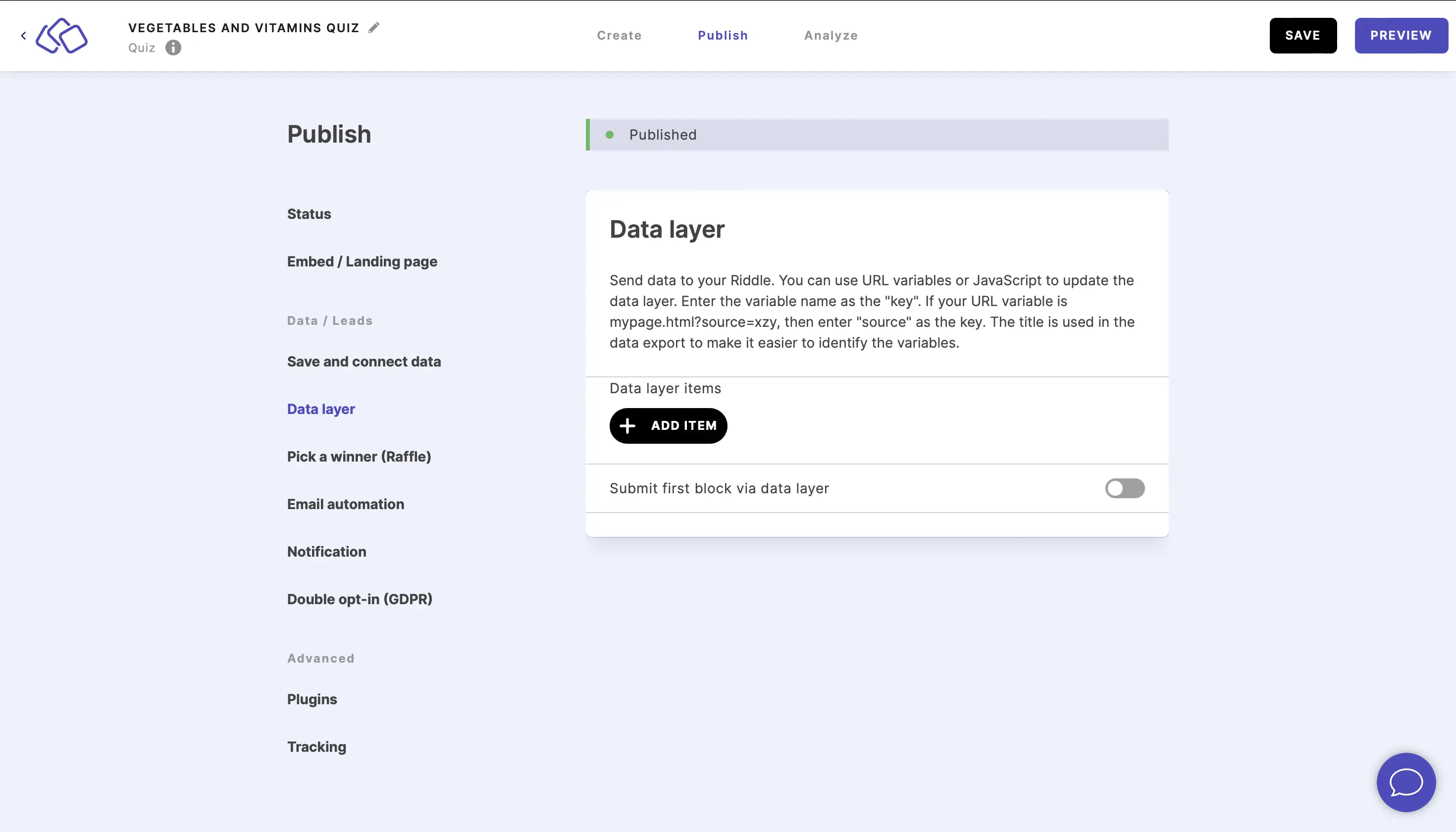The image size is (1456, 832).
Task: Click the quiz title edit pencil icon
Action: click(x=375, y=27)
